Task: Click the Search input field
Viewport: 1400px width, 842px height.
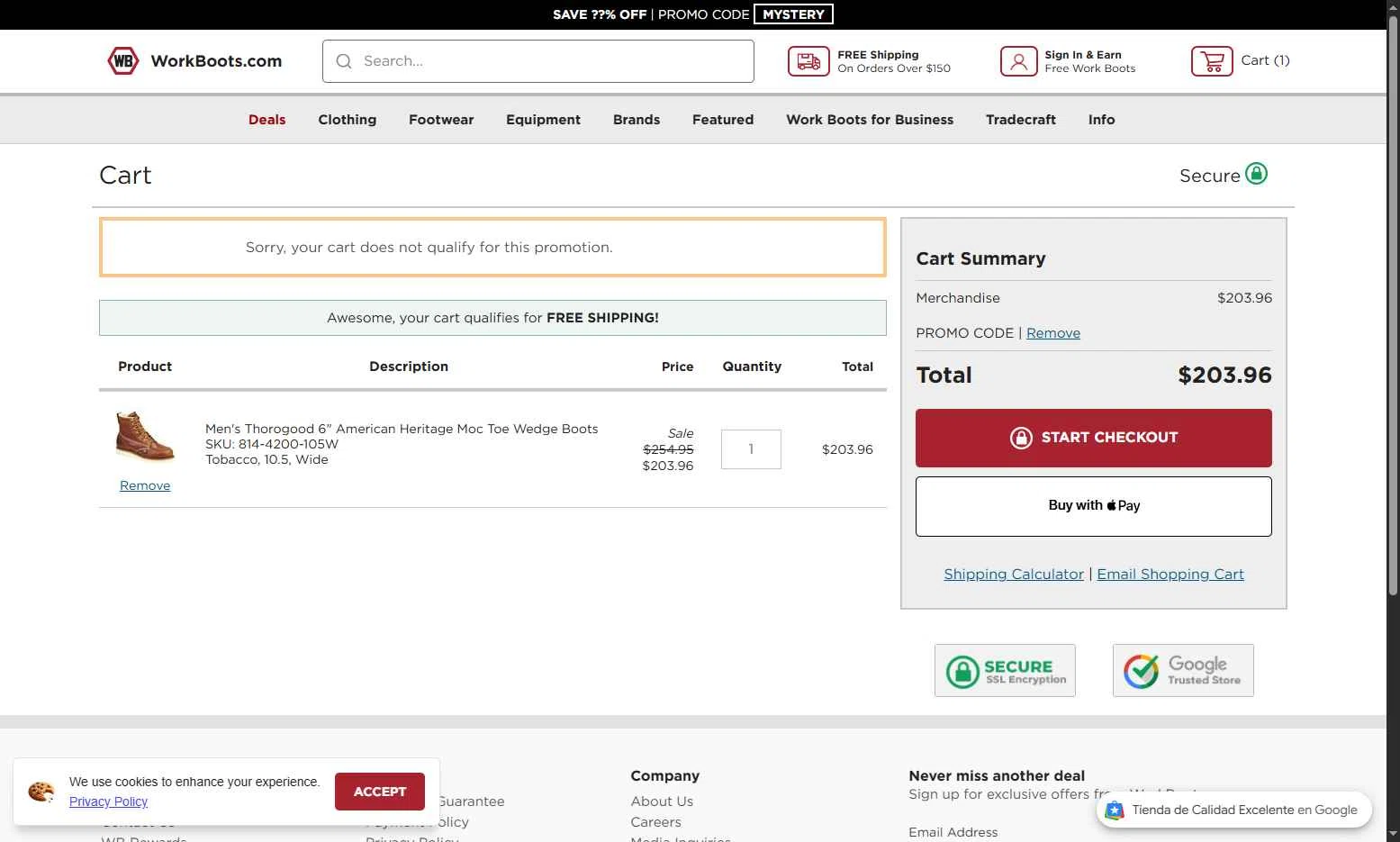Action: [x=538, y=61]
